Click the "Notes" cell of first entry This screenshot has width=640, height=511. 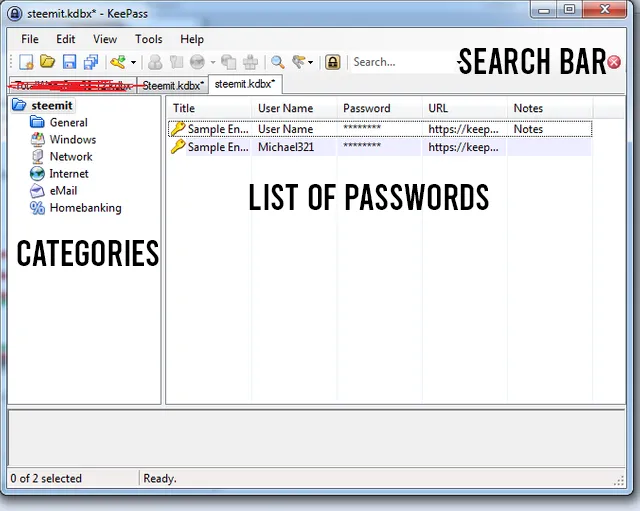pyautogui.click(x=528, y=129)
